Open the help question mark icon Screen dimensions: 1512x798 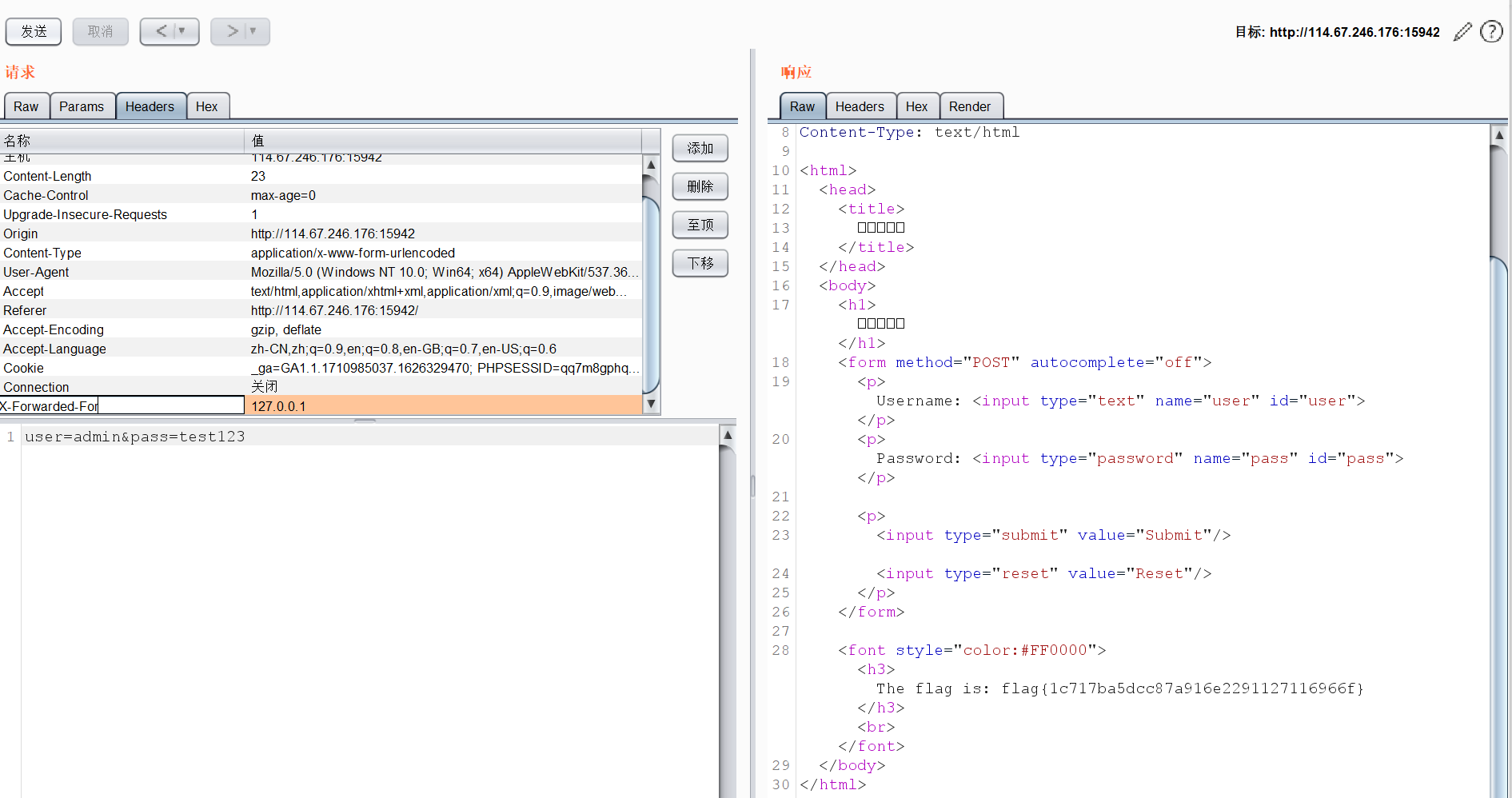pyautogui.click(x=1491, y=32)
